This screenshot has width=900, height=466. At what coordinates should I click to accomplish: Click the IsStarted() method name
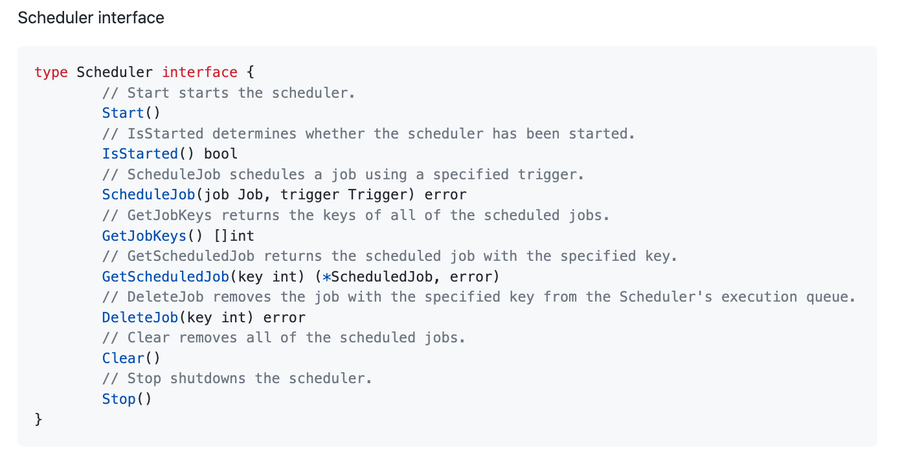tap(140, 154)
